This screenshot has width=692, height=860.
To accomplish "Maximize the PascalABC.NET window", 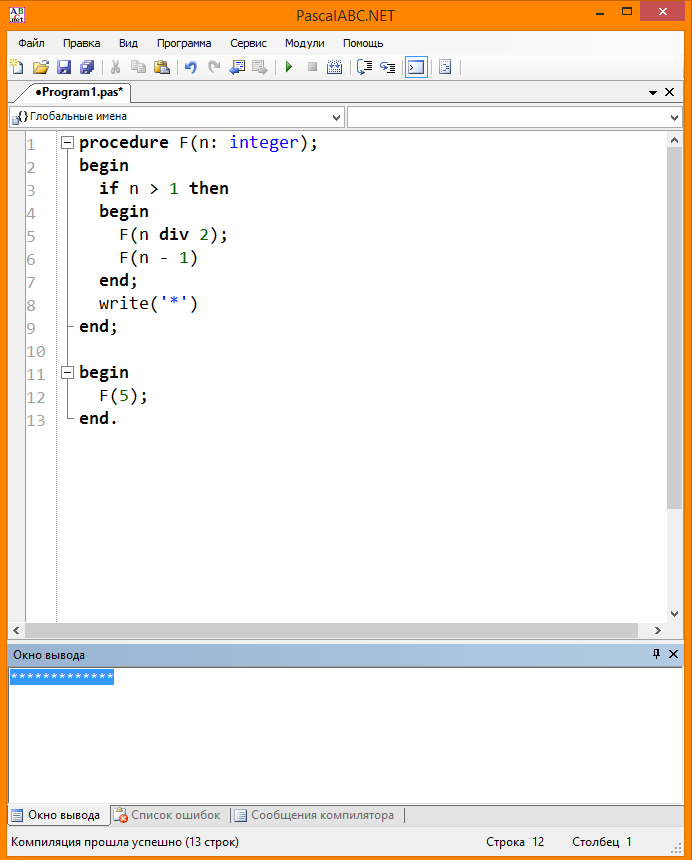I will (627, 12).
